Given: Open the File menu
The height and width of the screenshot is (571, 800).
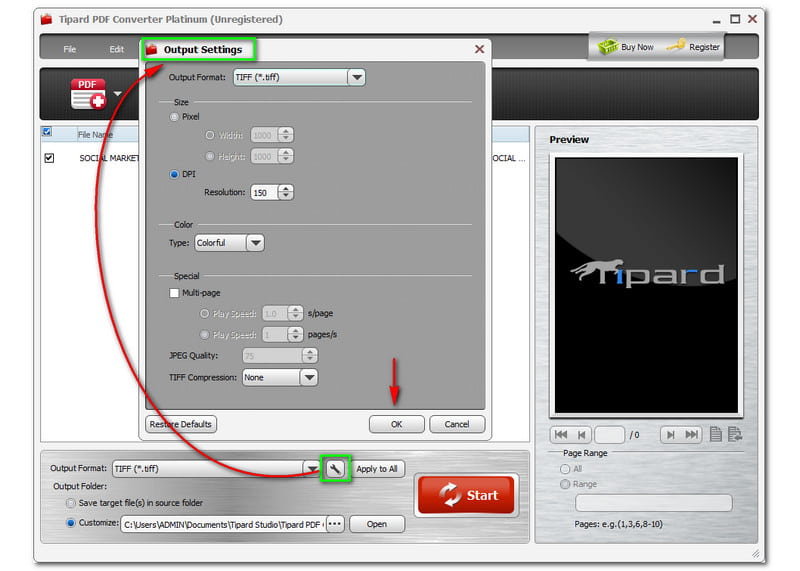Looking at the screenshot, I should pos(70,49).
